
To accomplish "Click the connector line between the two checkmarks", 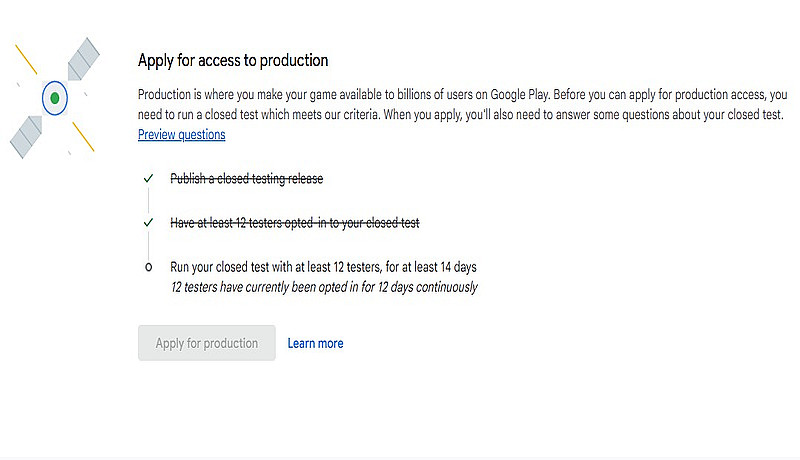I will [x=148, y=200].
